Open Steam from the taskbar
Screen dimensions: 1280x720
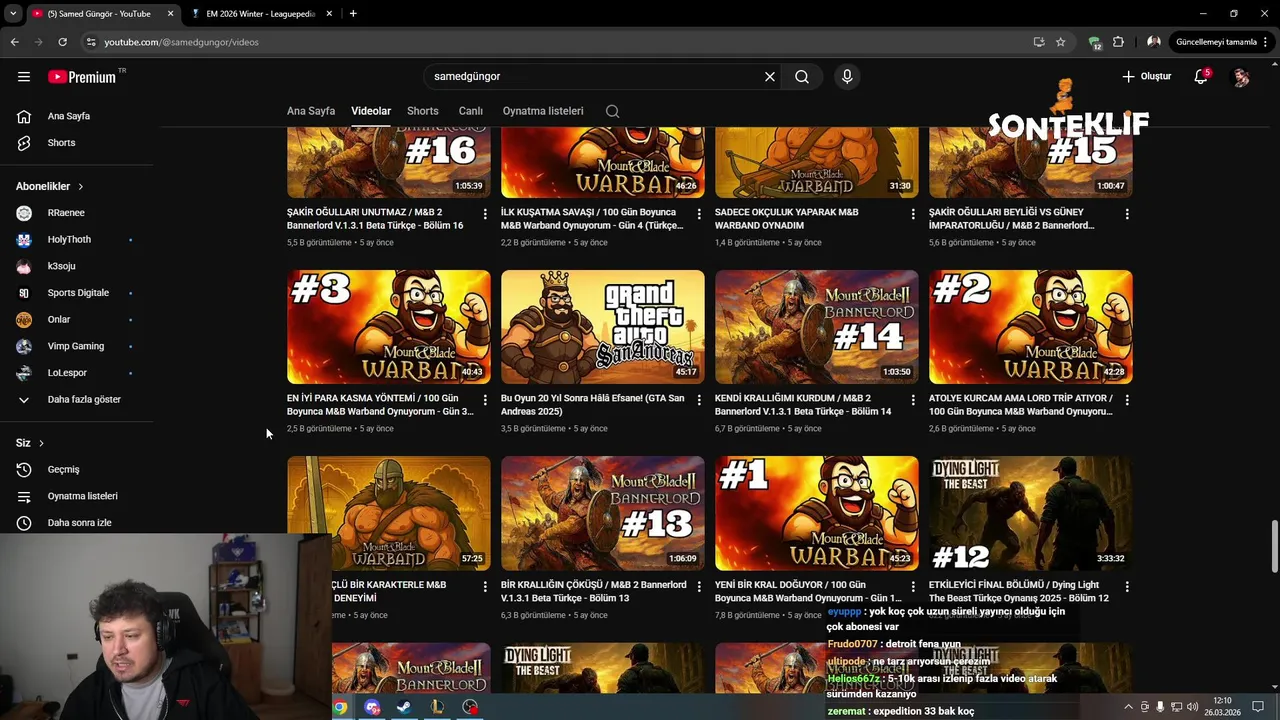(403, 707)
